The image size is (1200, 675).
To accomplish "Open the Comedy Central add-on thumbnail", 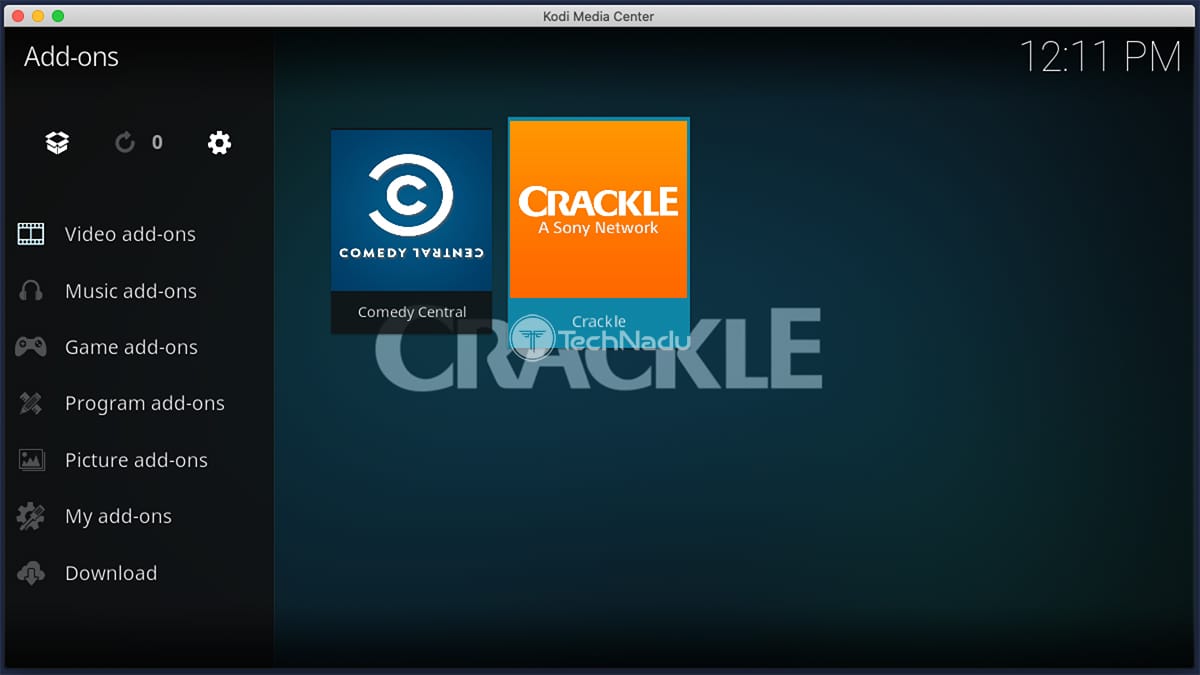I will pos(411,211).
